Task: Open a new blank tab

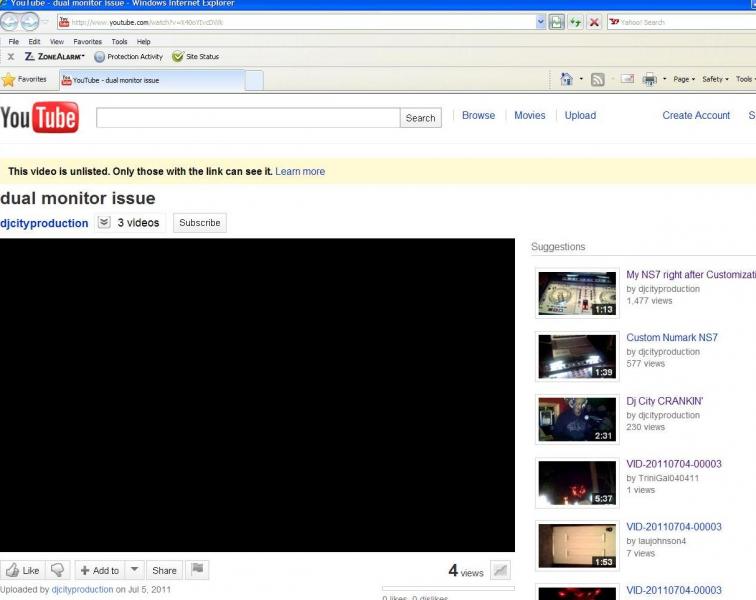Action: (254, 80)
